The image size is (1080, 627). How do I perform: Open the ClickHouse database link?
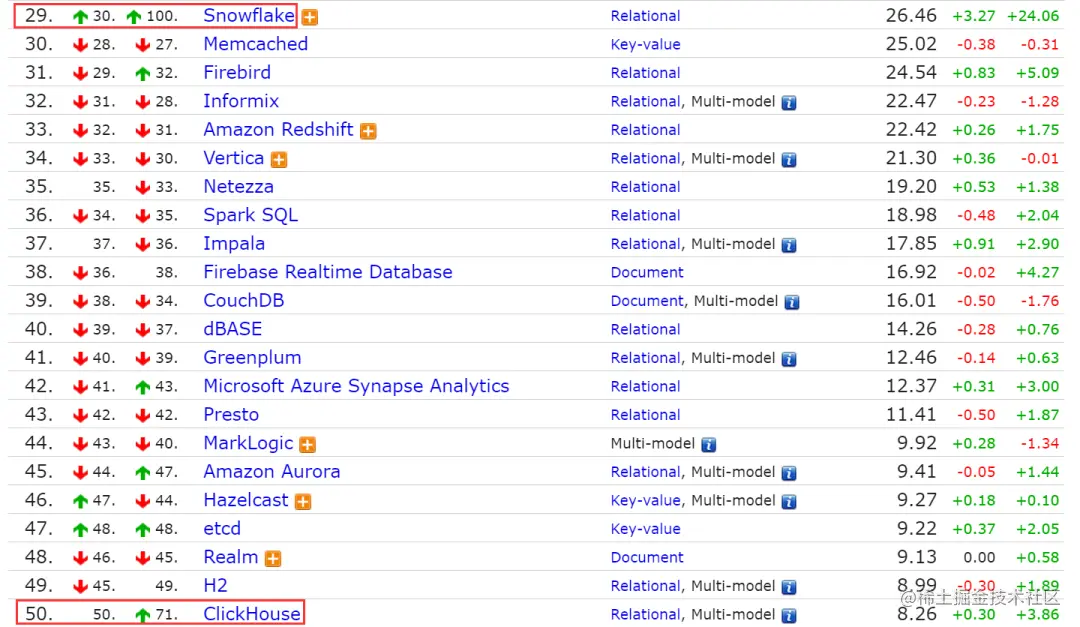coord(252,613)
